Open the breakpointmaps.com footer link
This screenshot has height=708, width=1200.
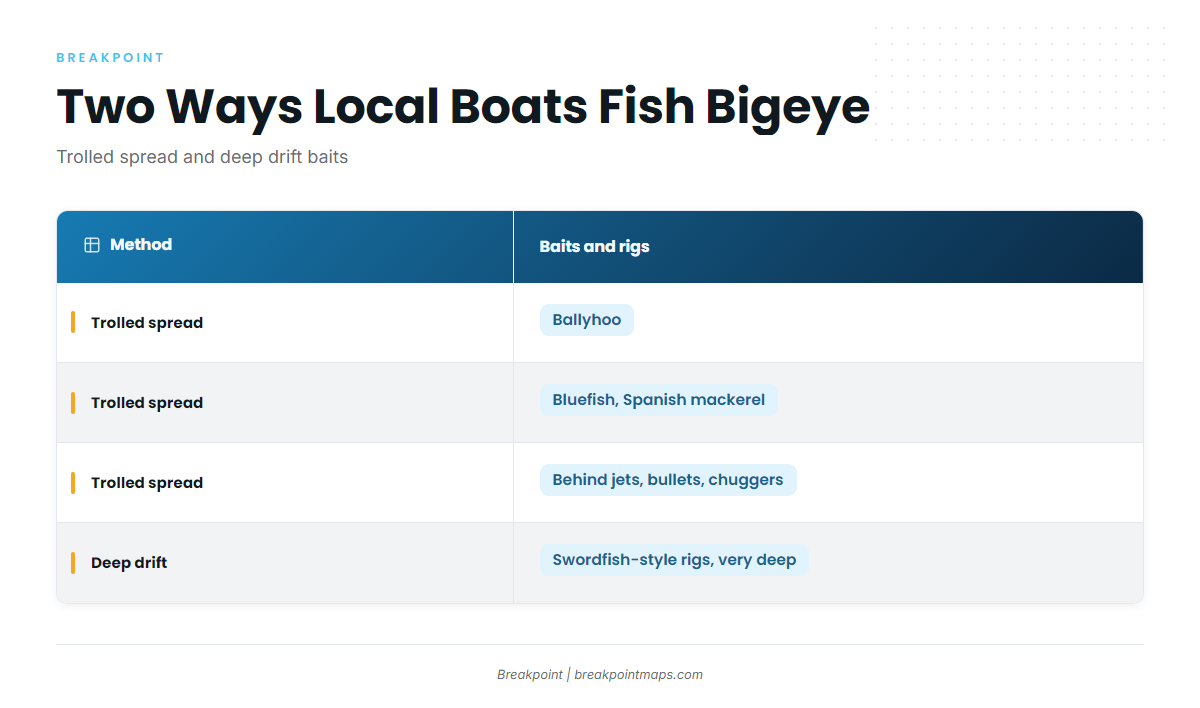point(639,675)
